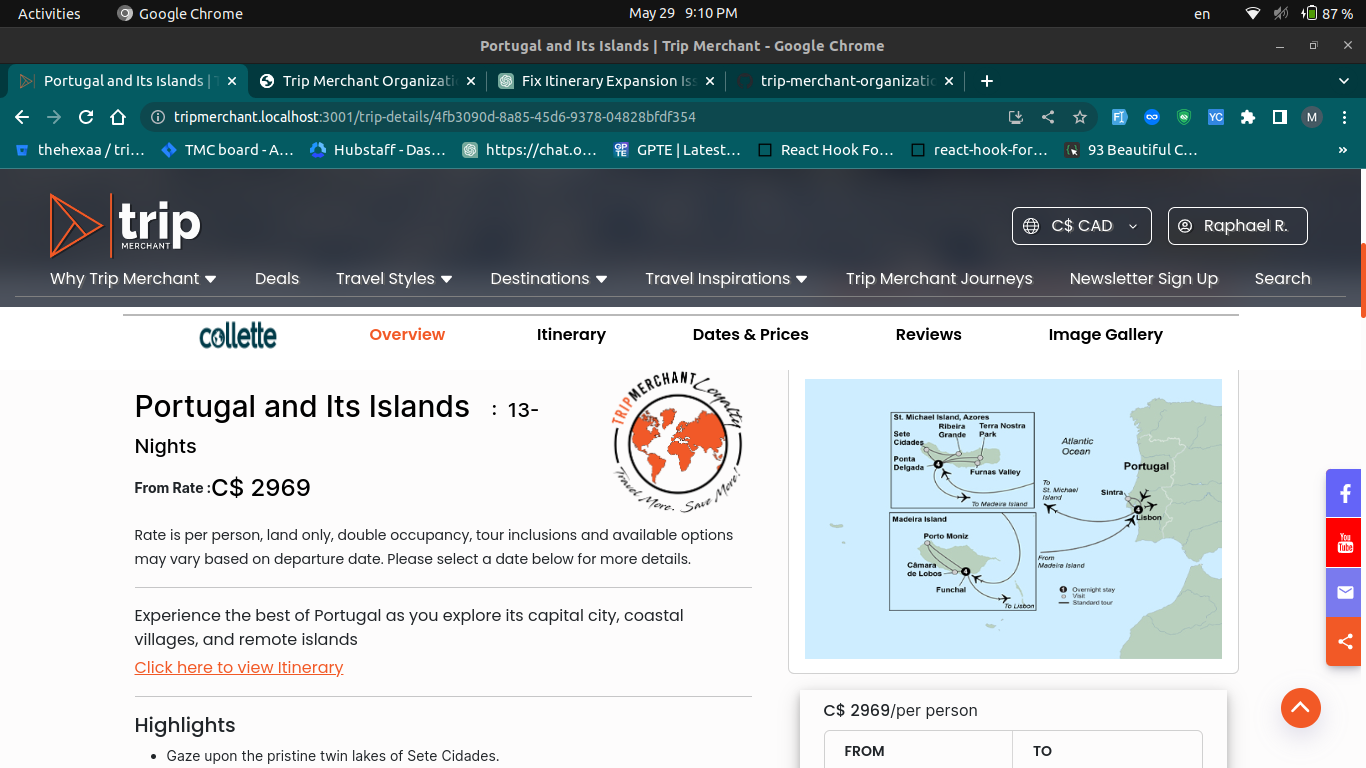1366x768 pixels.
Task: Click the Highlights heading
Action: click(x=185, y=726)
